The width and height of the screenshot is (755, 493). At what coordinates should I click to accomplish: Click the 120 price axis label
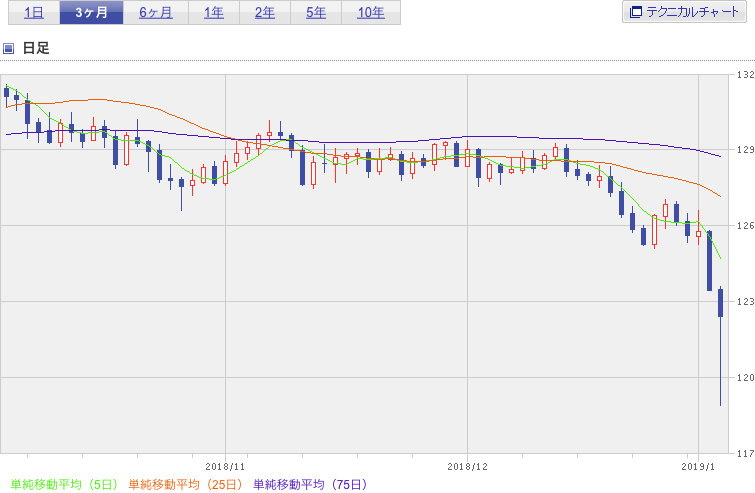coord(745,377)
